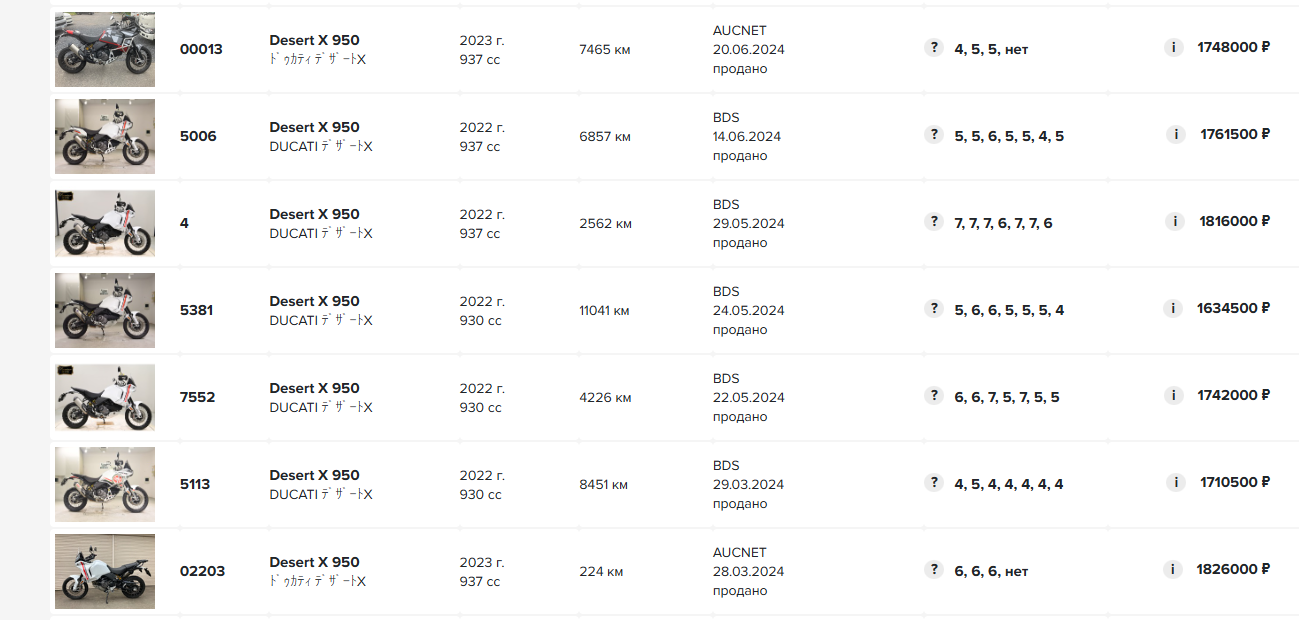The image size is (1299, 620).
Task: Click the price 1710500 ₽
Action: tap(1234, 483)
